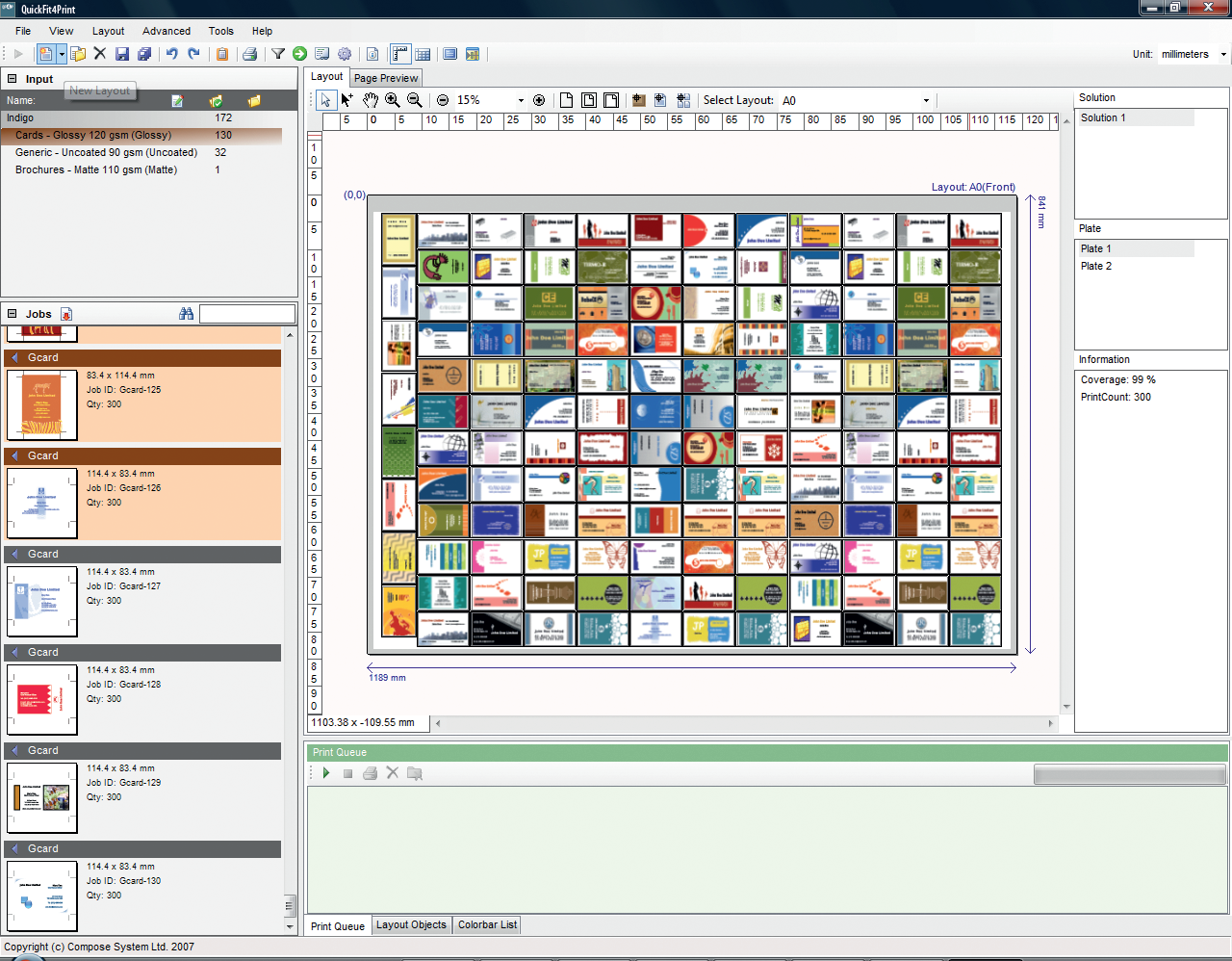This screenshot has width=1232, height=961.
Task: Click the binoculars search icon in Jobs
Action: pyautogui.click(x=187, y=314)
